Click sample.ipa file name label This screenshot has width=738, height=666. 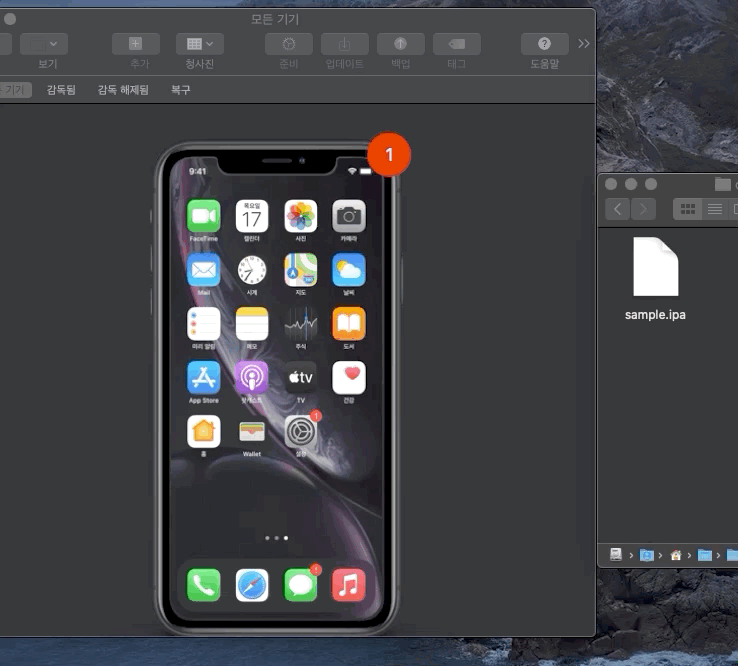[x=655, y=315]
